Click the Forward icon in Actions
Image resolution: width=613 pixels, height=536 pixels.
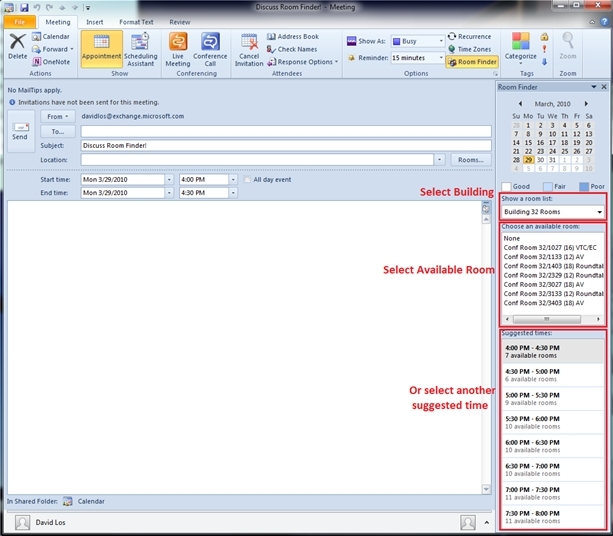[36, 49]
